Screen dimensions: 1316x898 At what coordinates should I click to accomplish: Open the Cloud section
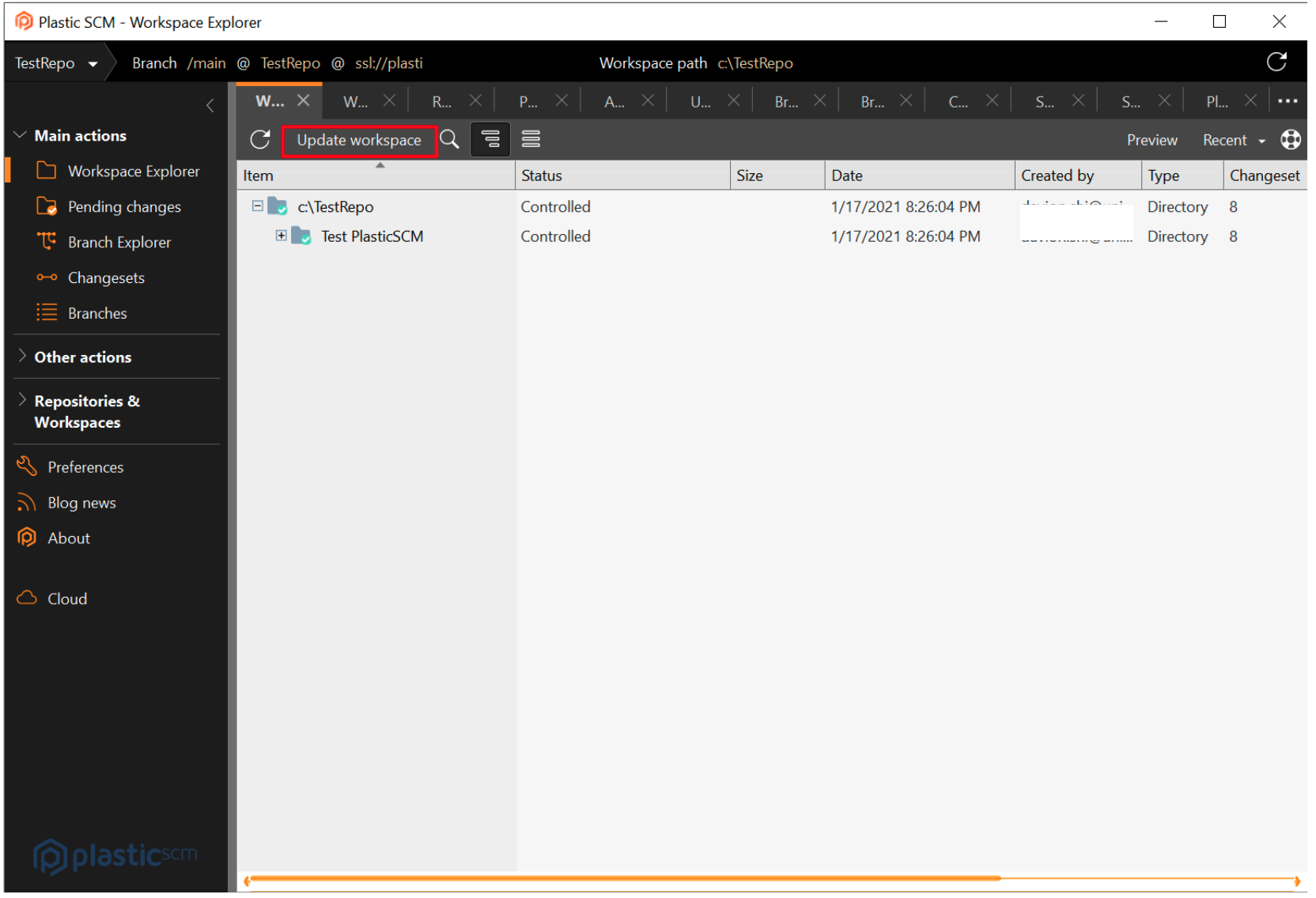52,599
